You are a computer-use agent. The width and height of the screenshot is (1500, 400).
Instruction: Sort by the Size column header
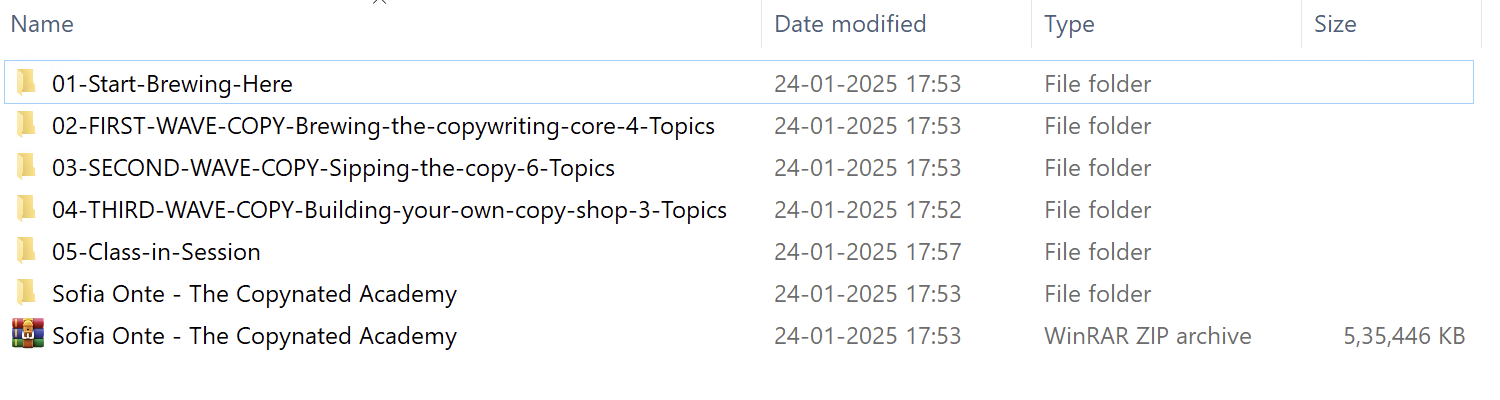1335,24
